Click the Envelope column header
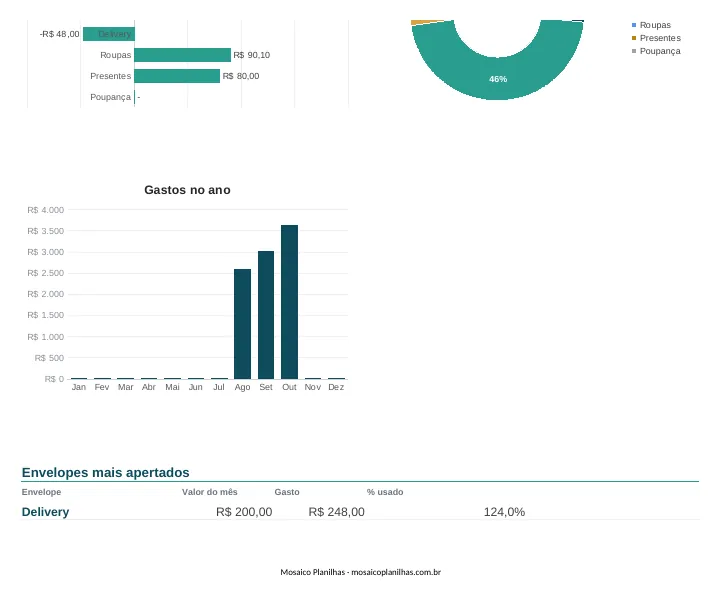The height and width of the screenshot is (597, 719). point(41,492)
